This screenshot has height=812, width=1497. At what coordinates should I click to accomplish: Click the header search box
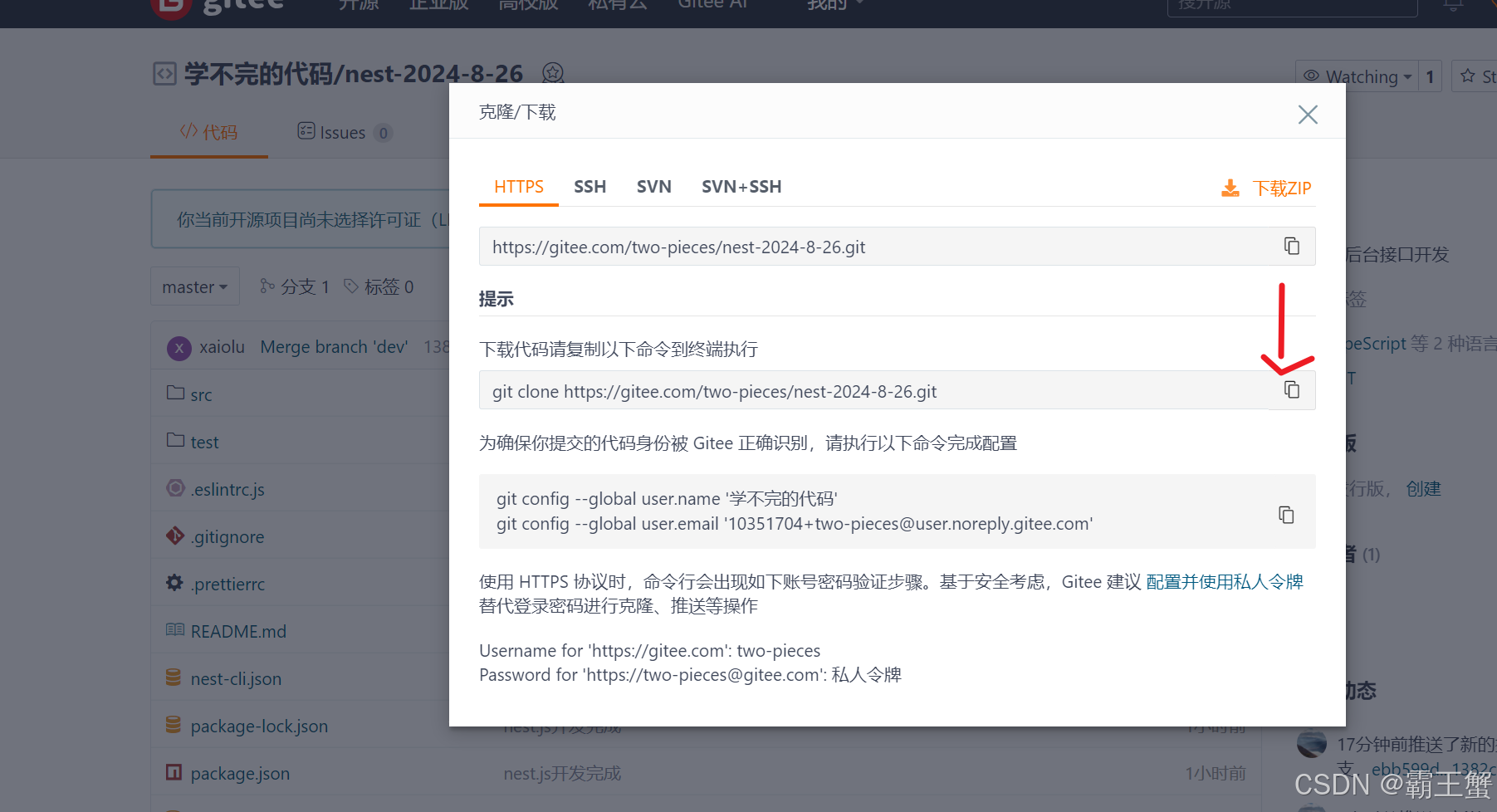pyautogui.click(x=1292, y=5)
